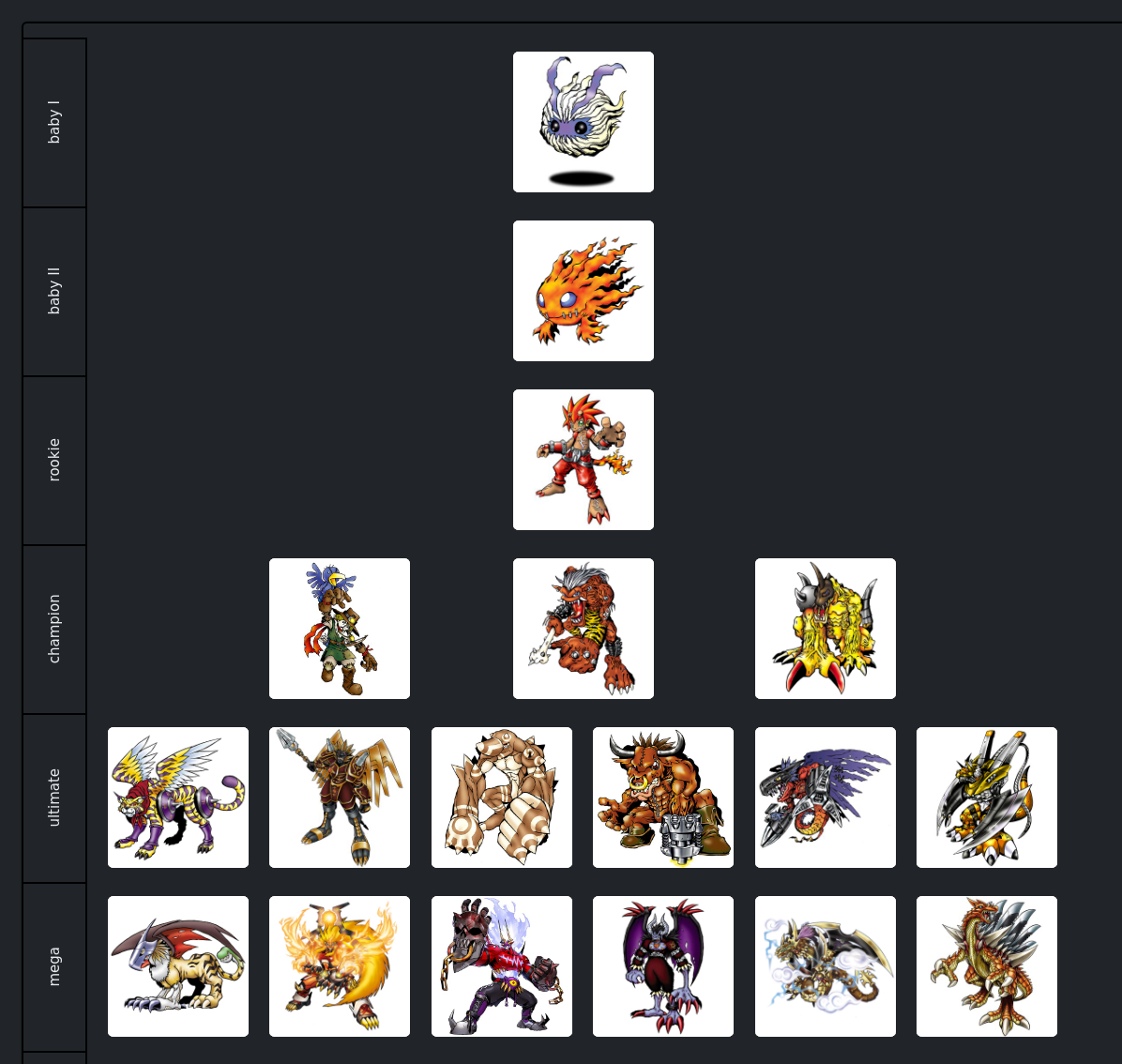Choose the orange spiked dragon mega
This screenshot has width=1122, height=1064.
pos(987,966)
